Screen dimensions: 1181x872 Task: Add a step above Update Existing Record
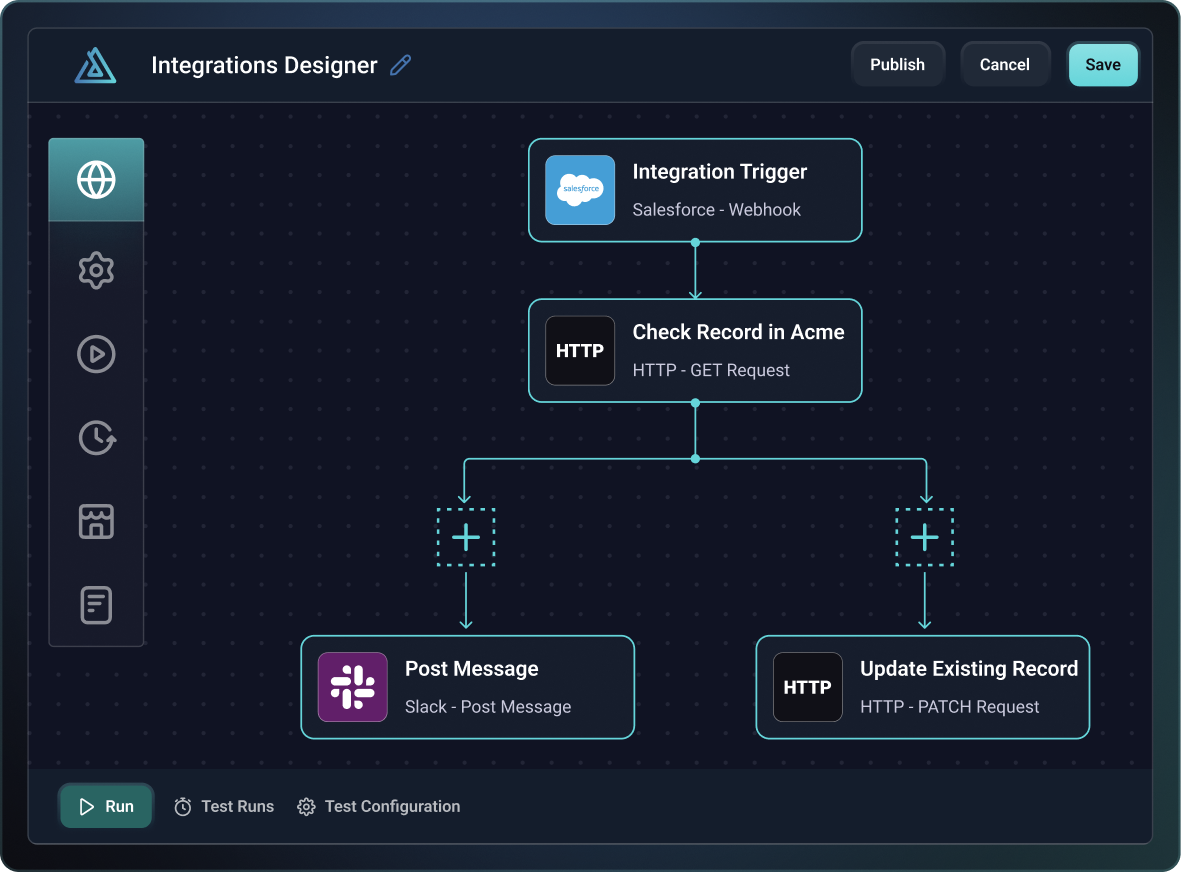(924, 537)
